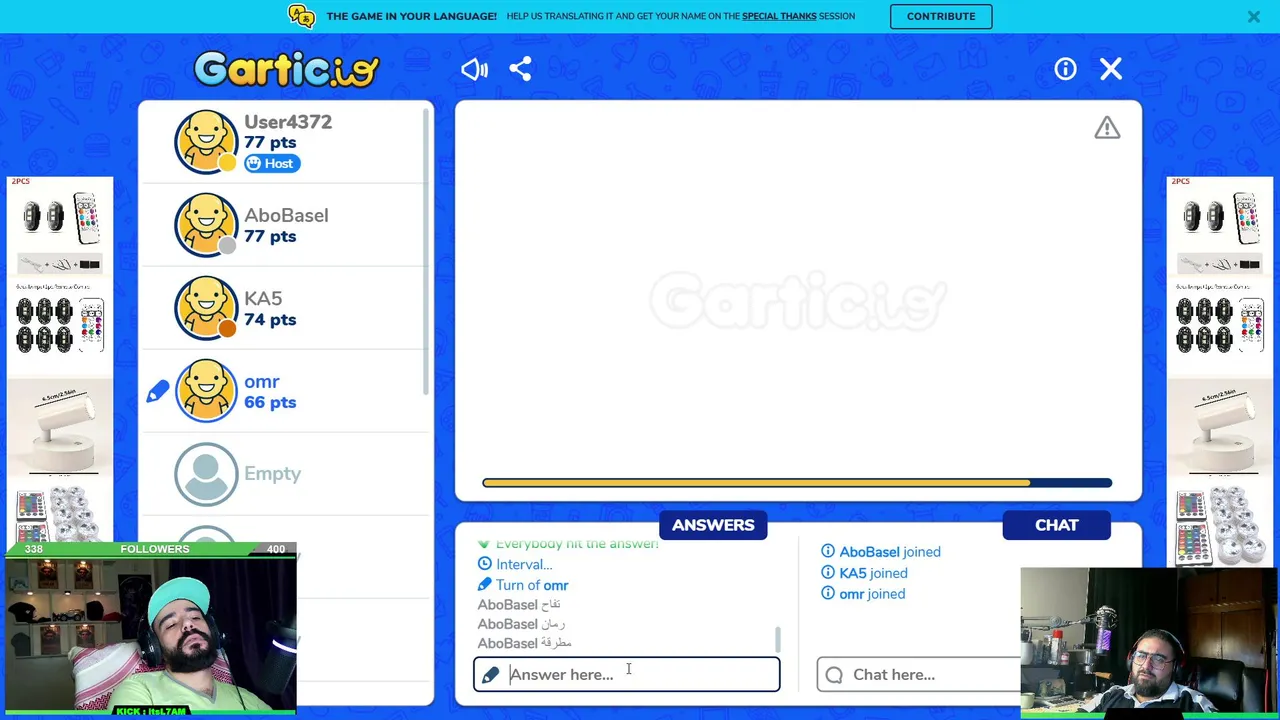The image size is (1280, 720).
Task: Click the answers list scrollbar
Action: pos(778,639)
